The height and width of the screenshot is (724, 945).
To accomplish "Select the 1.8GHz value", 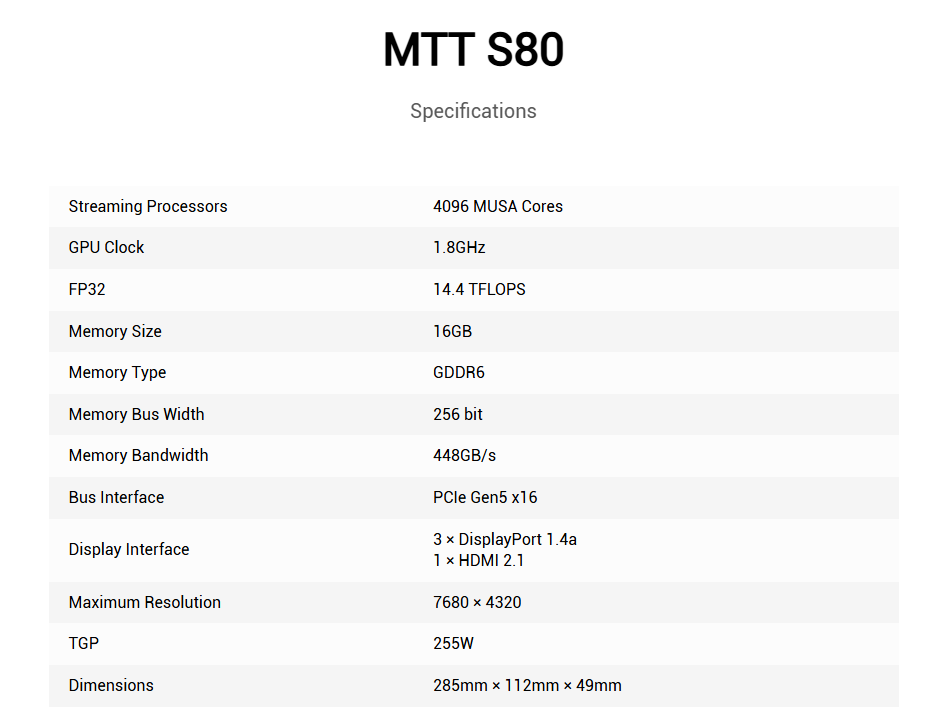I will (459, 247).
